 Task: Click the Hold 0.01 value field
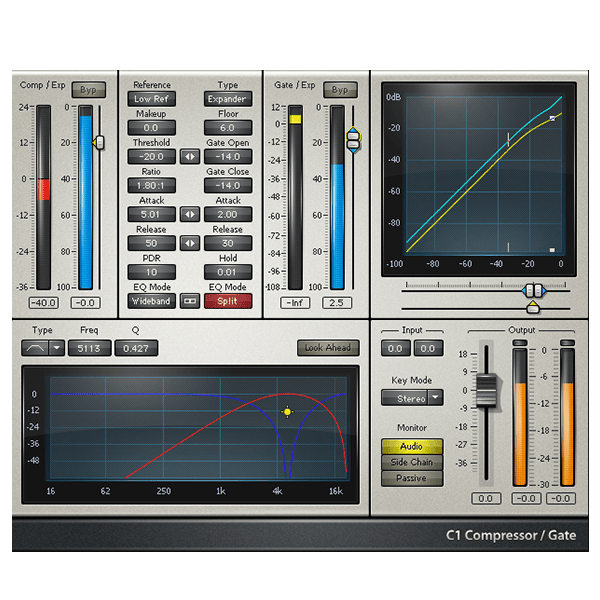pyautogui.click(x=228, y=272)
